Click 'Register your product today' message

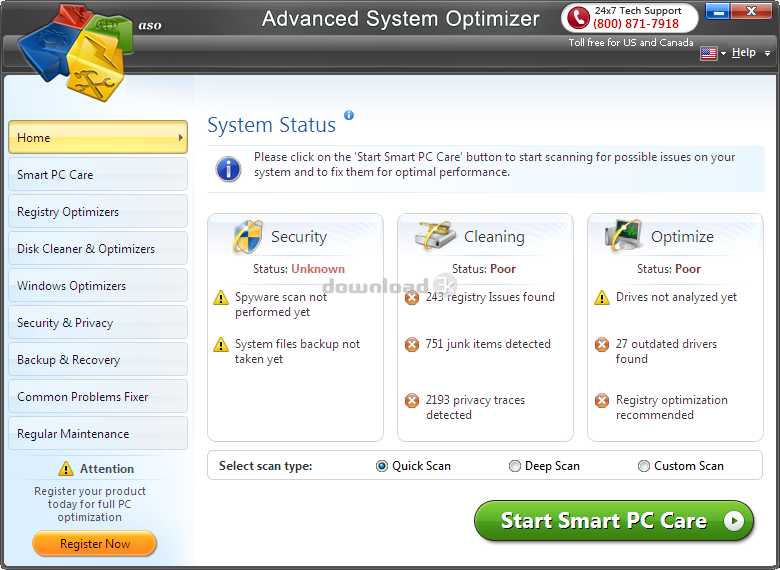tap(90, 504)
